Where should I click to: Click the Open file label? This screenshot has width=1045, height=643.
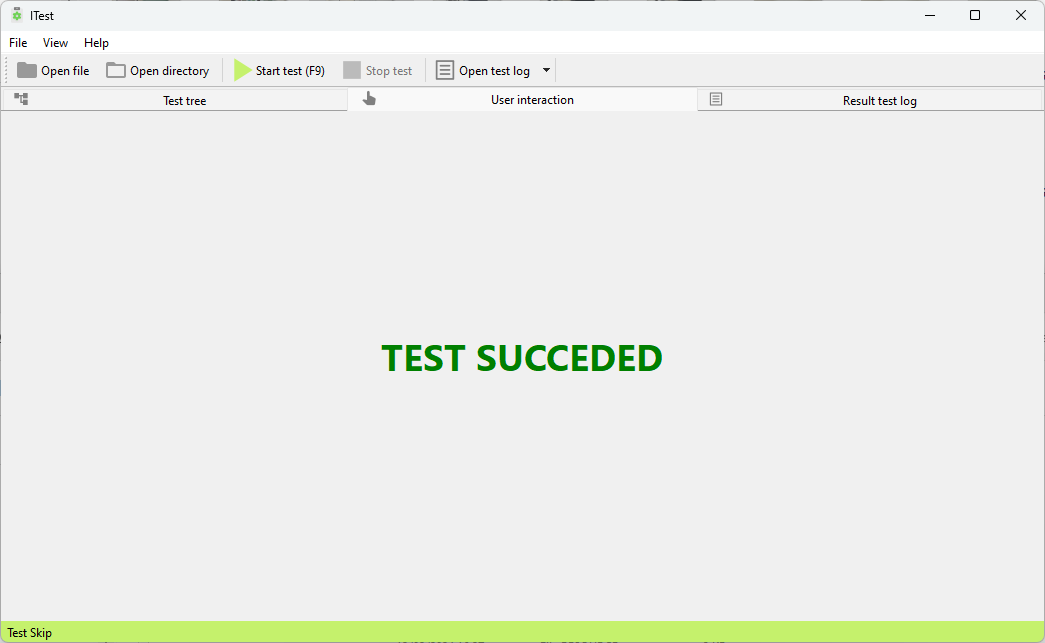click(x=65, y=71)
